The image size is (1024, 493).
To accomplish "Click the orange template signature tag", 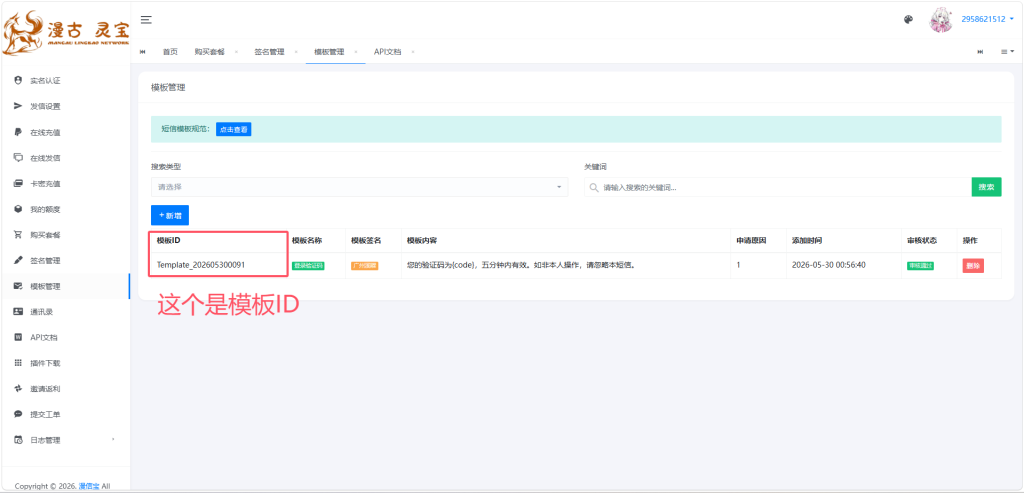I will coord(364,266).
